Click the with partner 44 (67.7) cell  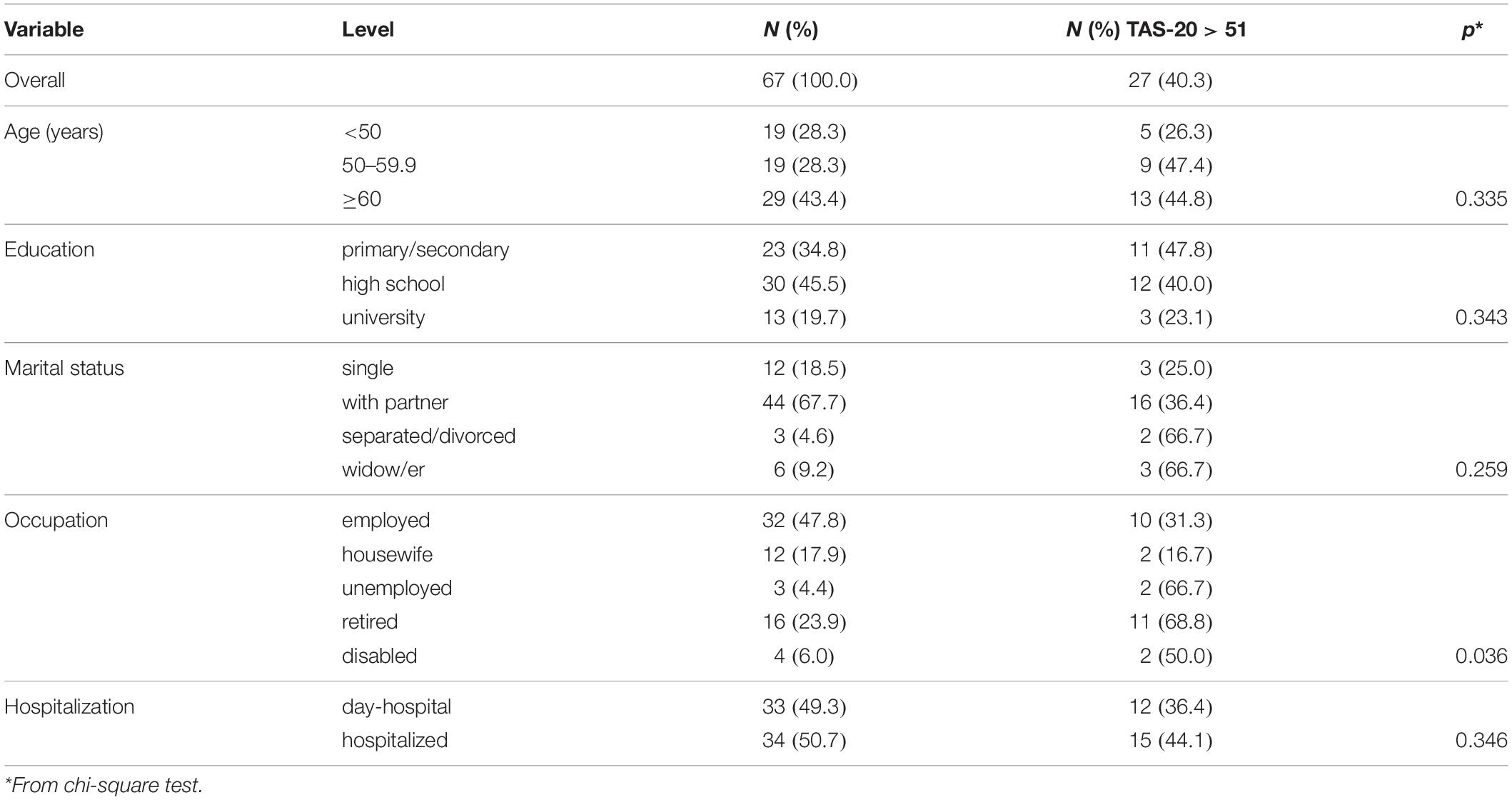[x=804, y=402]
